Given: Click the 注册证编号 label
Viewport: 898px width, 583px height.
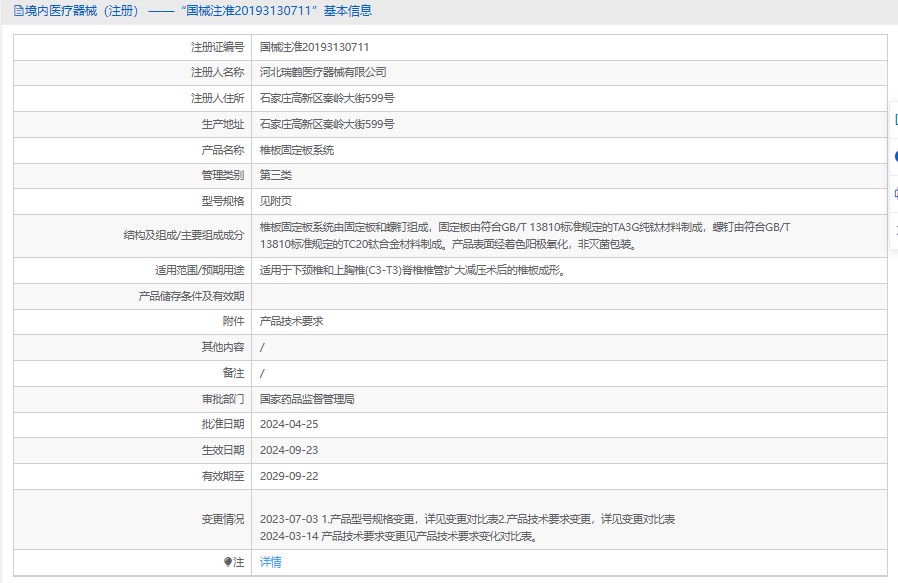Looking at the screenshot, I should coord(218,47).
